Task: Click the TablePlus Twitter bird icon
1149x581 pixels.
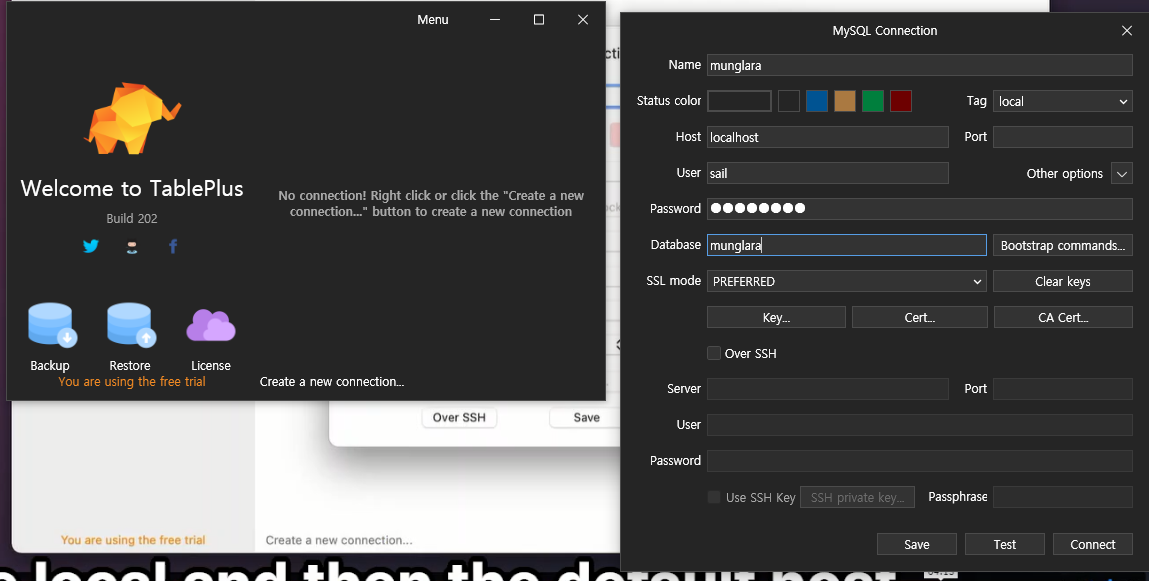Action: point(91,246)
